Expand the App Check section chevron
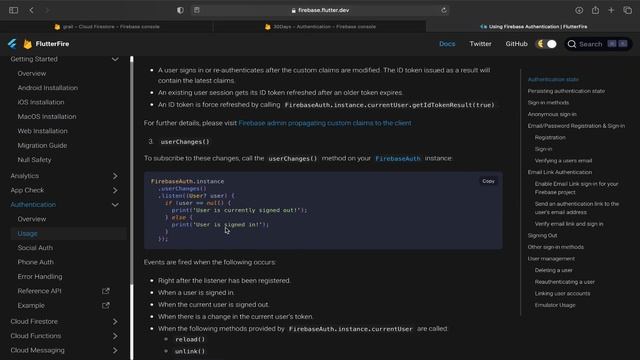The width and height of the screenshot is (640, 360). (115, 190)
